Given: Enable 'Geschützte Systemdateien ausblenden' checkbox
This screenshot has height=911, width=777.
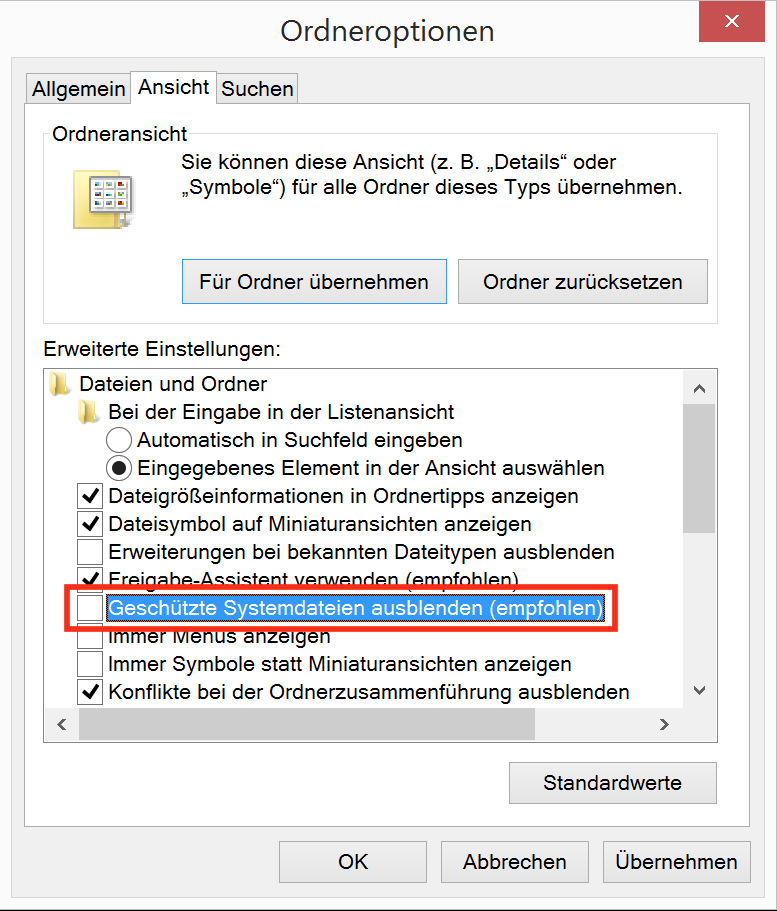Looking at the screenshot, I should [x=91, y=608].
